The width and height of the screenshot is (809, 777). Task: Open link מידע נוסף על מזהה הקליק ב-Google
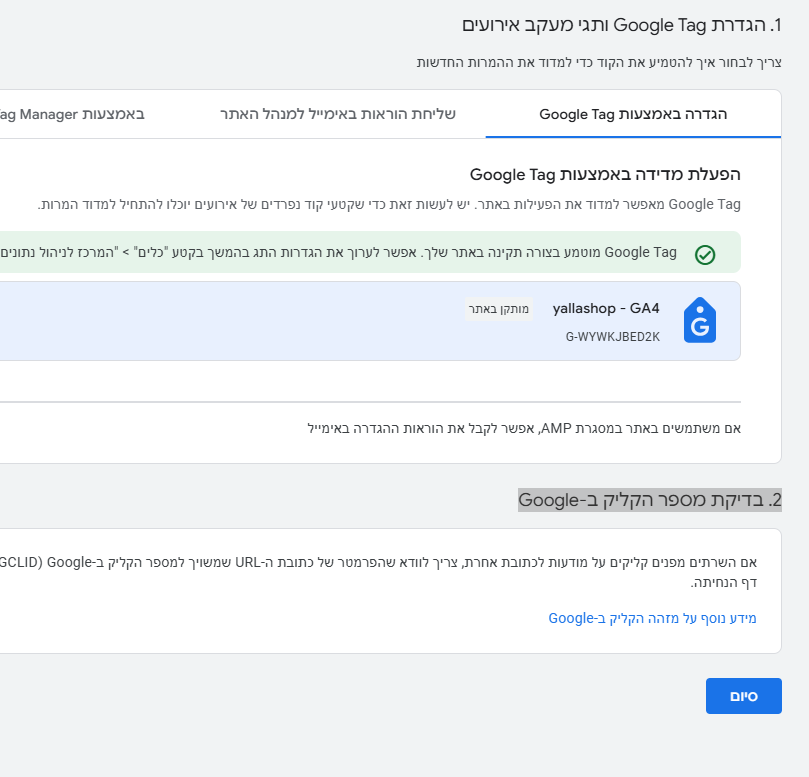(652, 618)
